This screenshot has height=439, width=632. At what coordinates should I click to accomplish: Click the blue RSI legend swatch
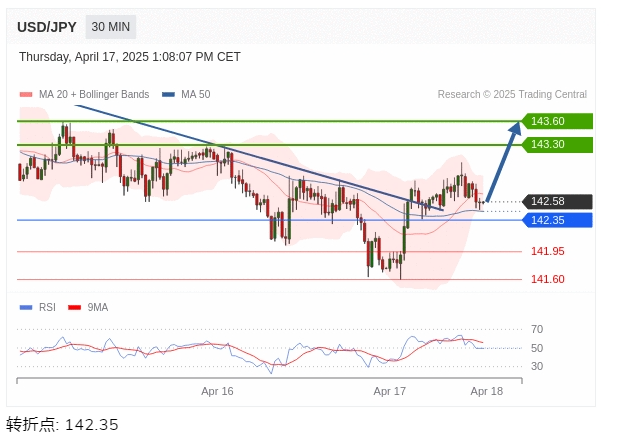[x=26, y=308]
